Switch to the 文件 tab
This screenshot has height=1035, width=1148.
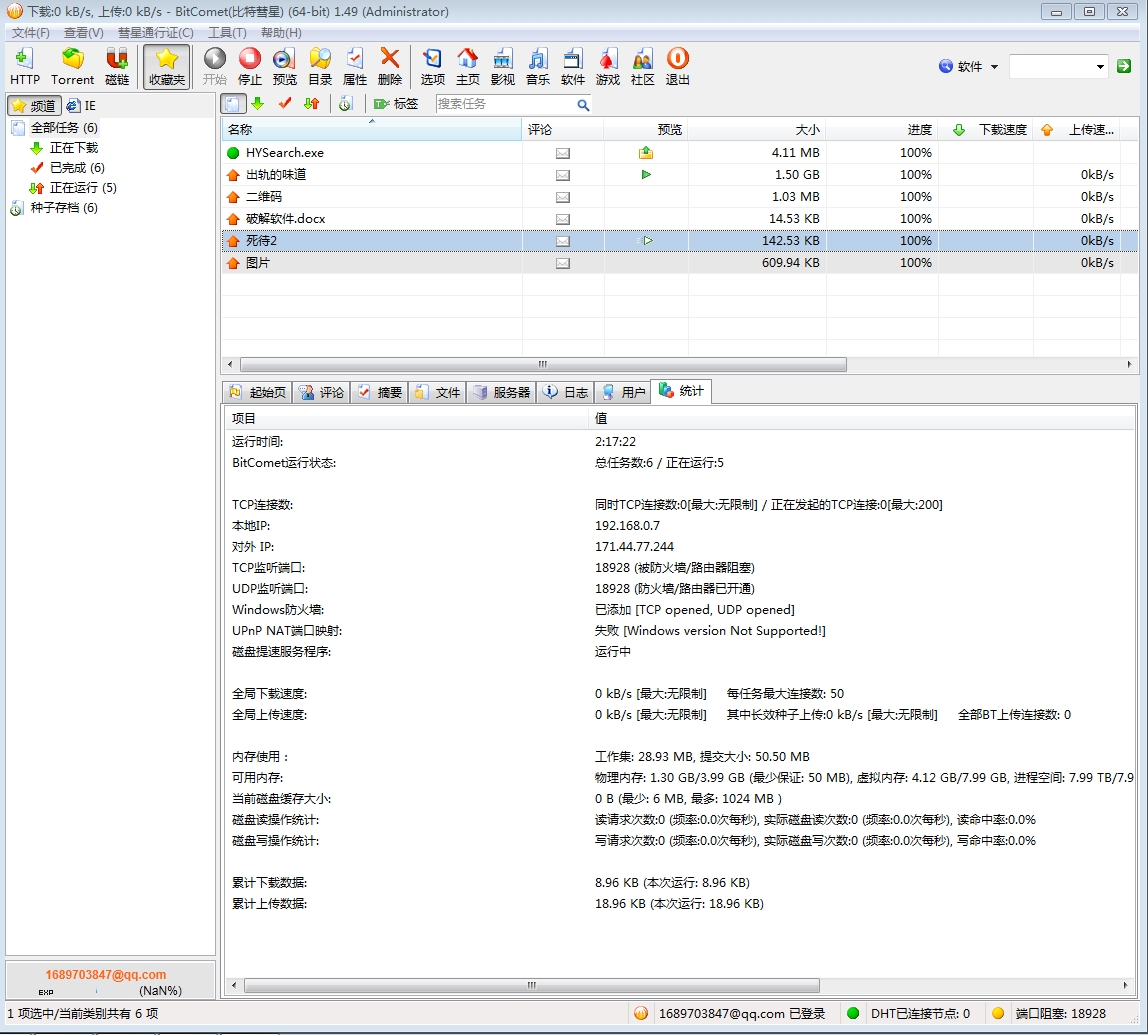pos(438,392)
